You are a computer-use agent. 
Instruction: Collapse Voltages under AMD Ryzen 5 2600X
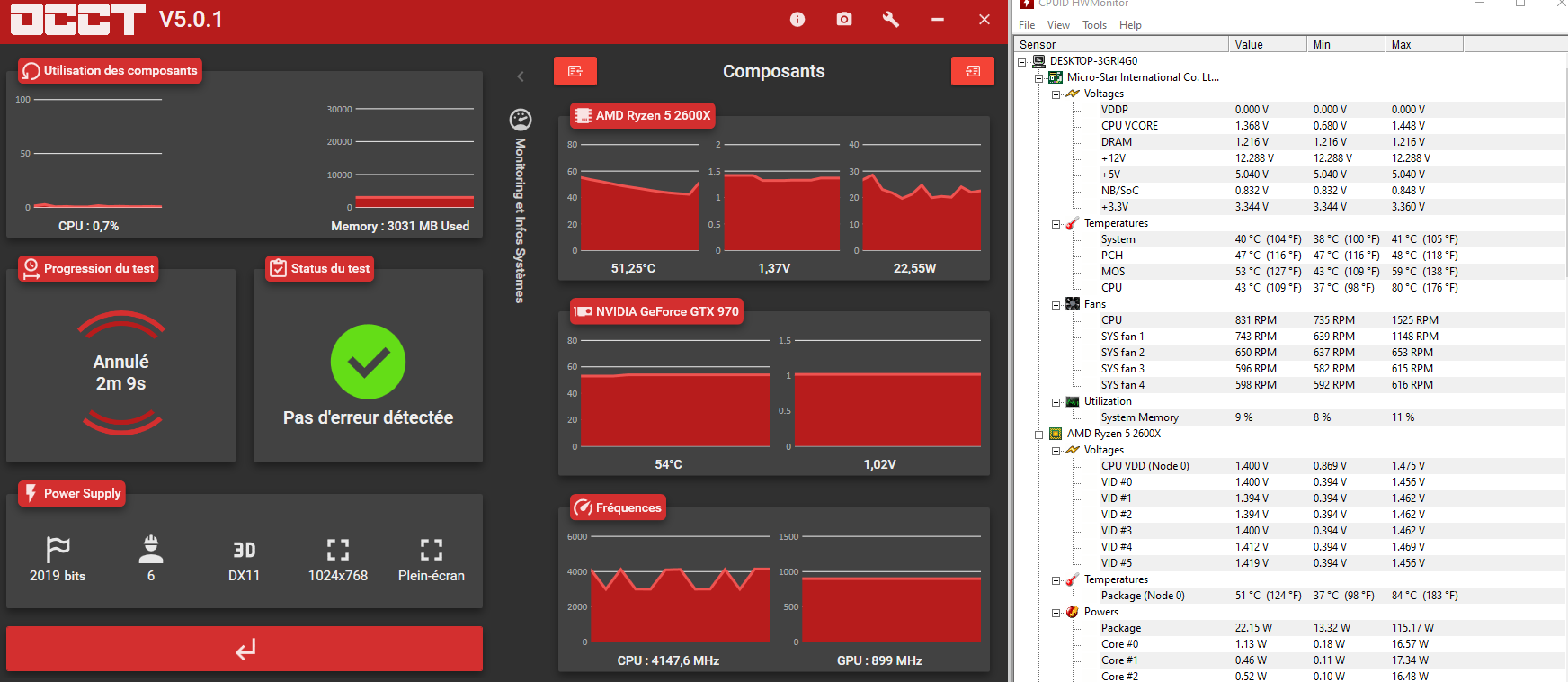point(1056,451)
